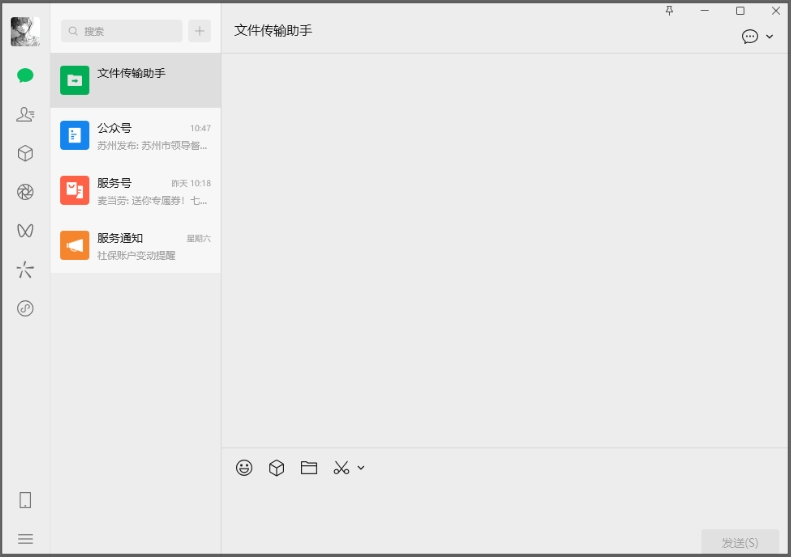This screenshot has height=557, width=791.
Task: Open the emoji picker
Action: [x=244, y=468]
